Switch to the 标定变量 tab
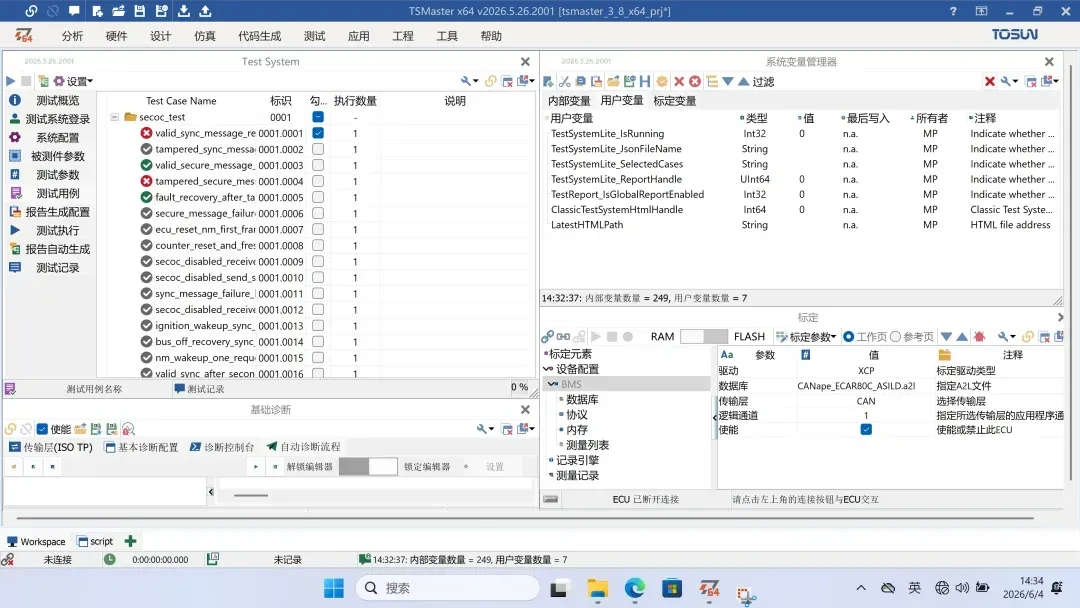 [674, 101]
